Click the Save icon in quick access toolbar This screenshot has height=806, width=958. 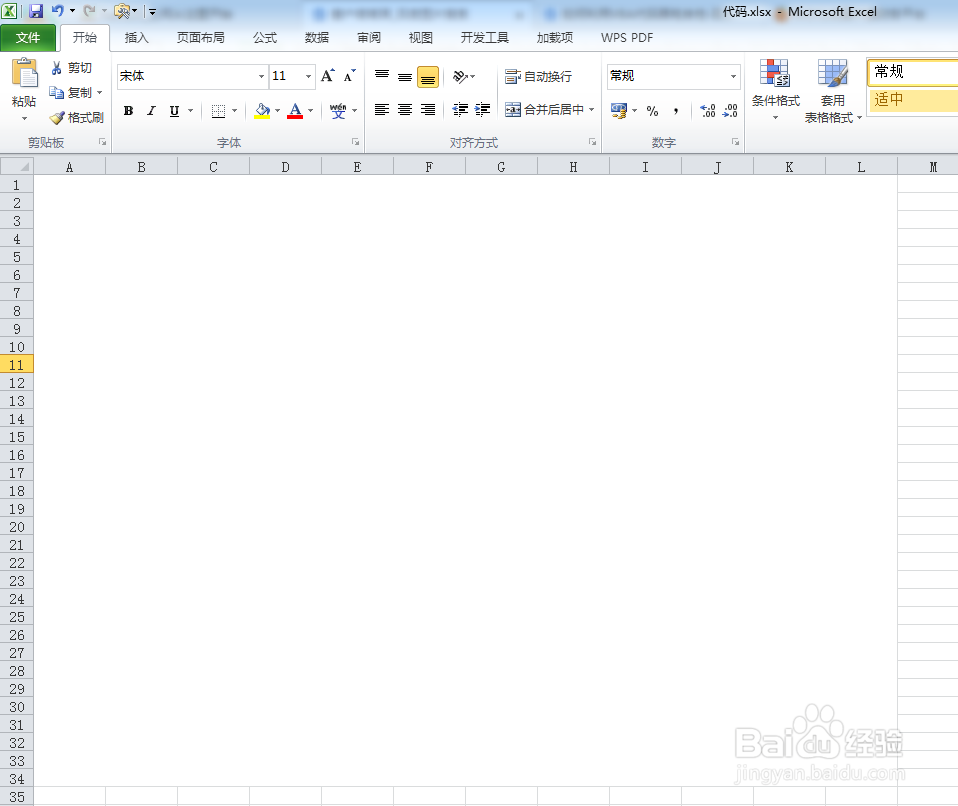click(36, 11)
